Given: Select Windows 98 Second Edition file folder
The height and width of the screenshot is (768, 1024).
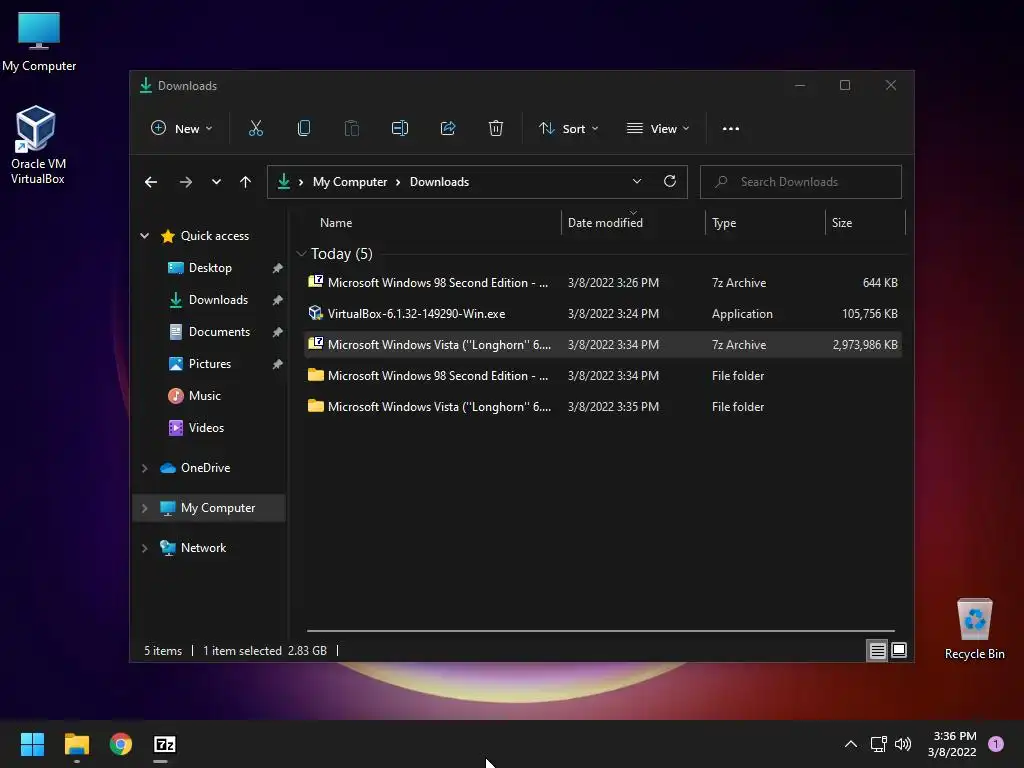Looking at the screenshot, I should point(603,376).
